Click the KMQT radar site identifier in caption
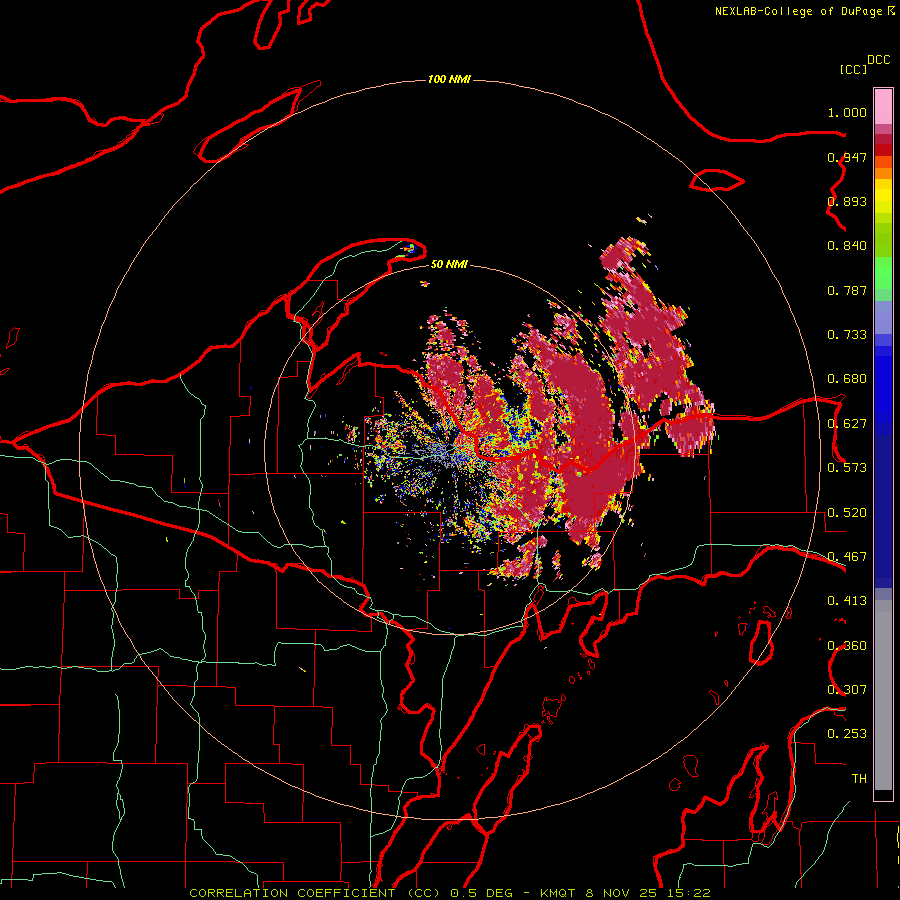 [x=557, y=893]
